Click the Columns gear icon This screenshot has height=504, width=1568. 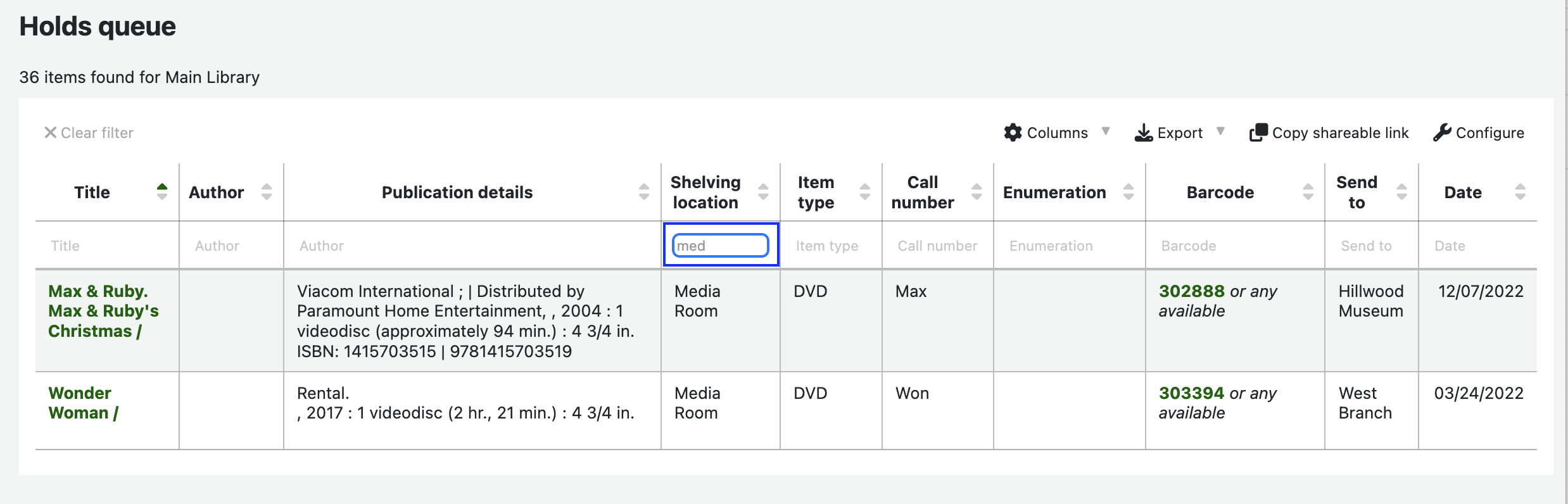coord(1013,133)
